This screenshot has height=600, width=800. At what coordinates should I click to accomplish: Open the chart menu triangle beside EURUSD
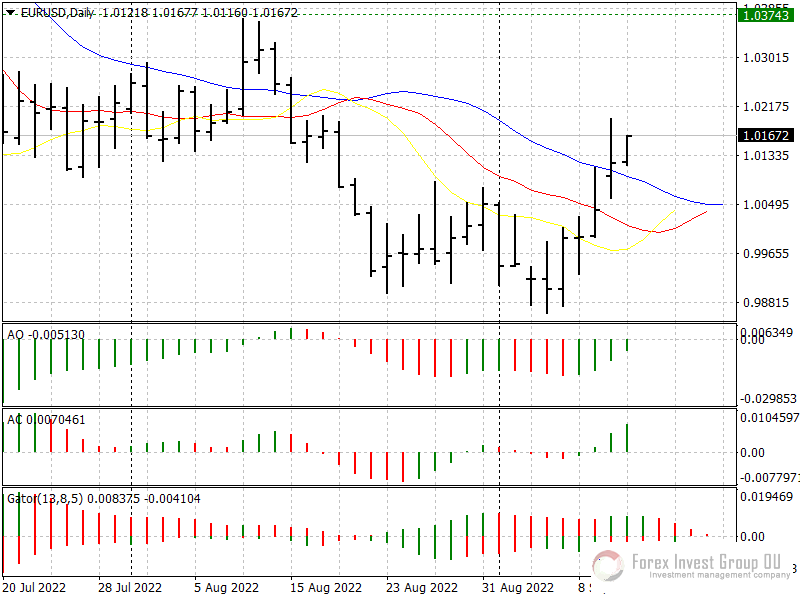coord(10,10)
